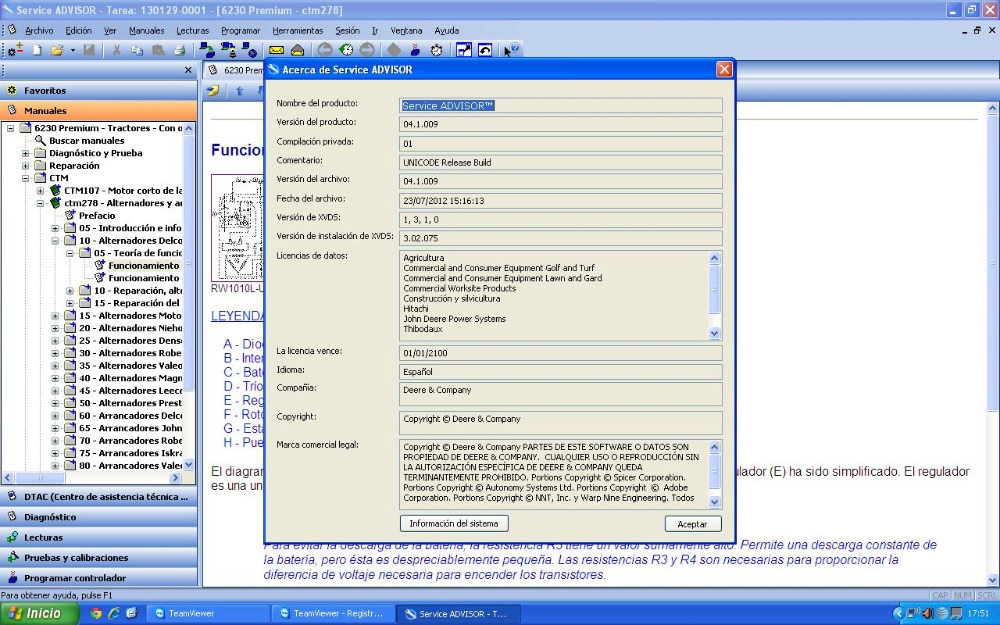Click the Print toolbar icon

pyautogui.click(x=179, y=50)
